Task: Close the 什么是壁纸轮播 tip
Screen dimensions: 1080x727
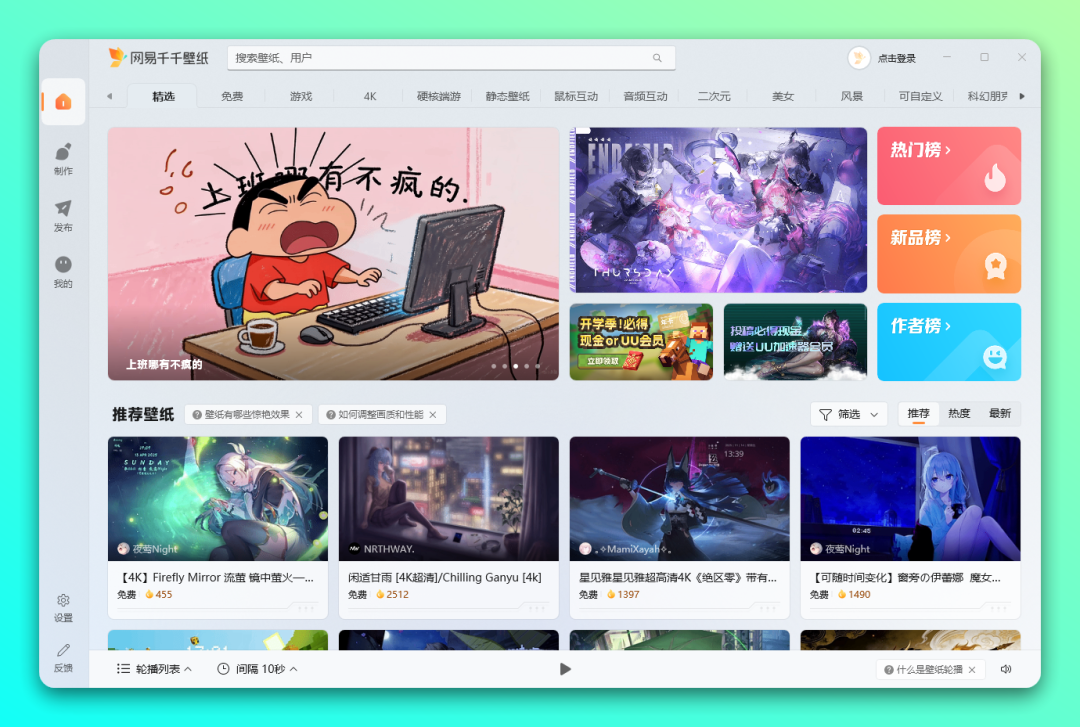Action: point(972,670)
